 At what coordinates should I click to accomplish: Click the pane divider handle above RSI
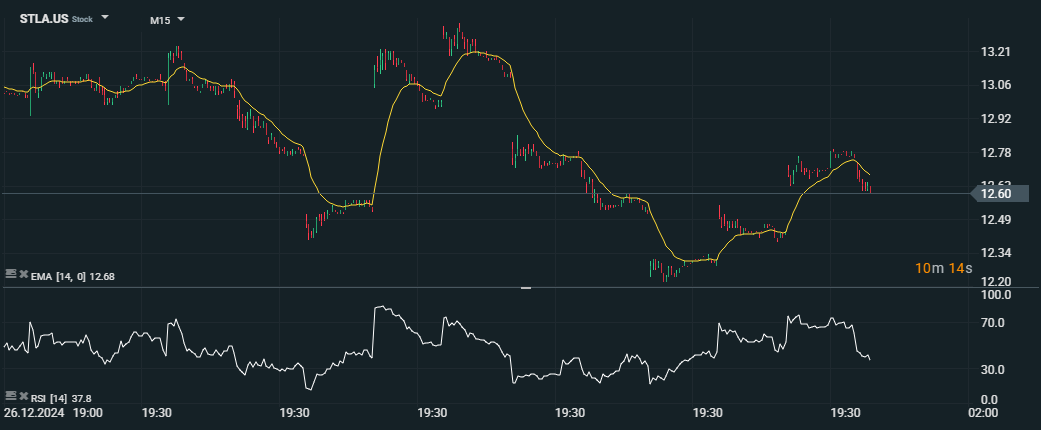pyautogui.click(x=526, y=288)
